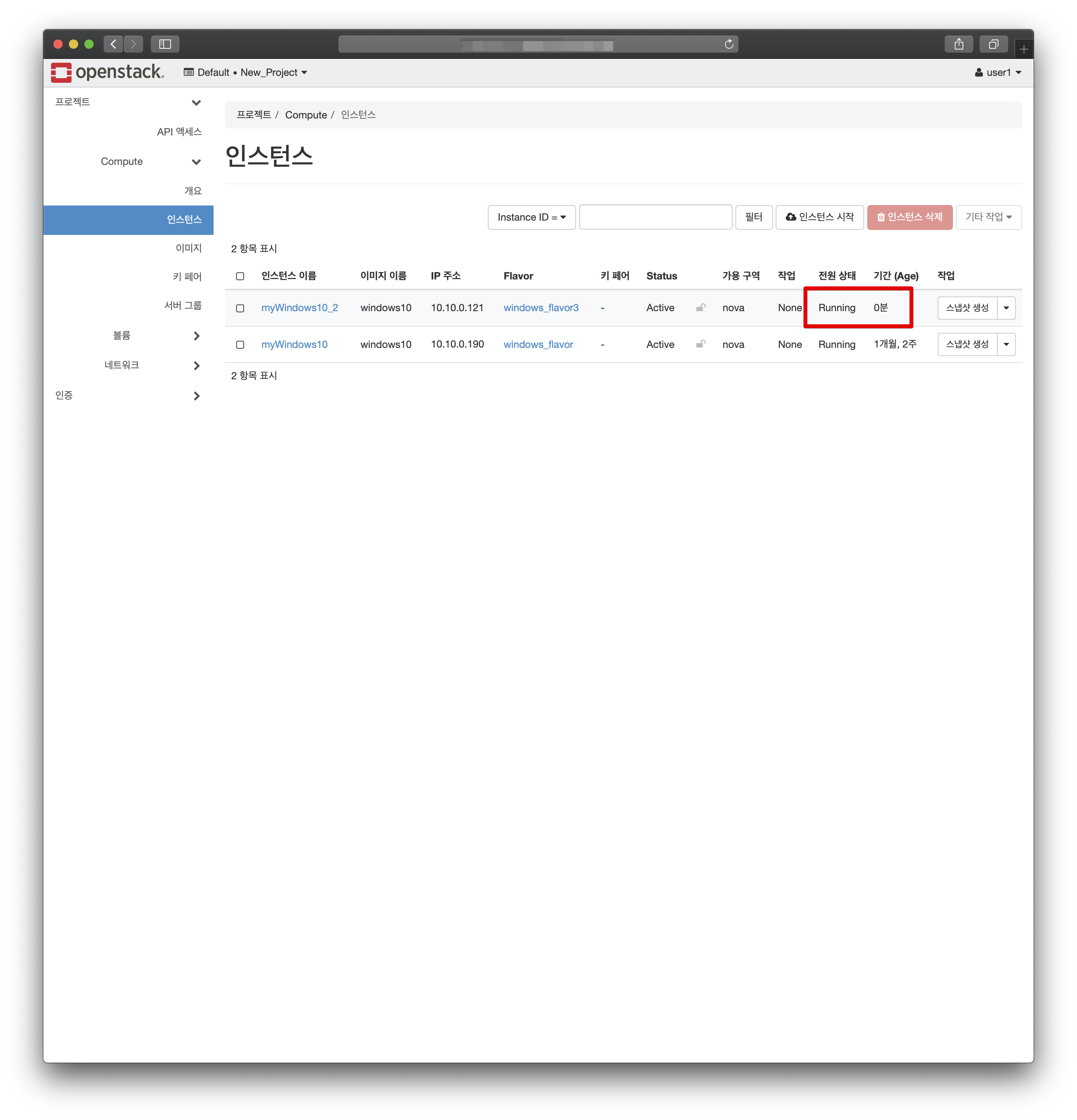1077x1120 pixels.
Task: Select 이미지 in the sidebar
Action: pos(188,248)
